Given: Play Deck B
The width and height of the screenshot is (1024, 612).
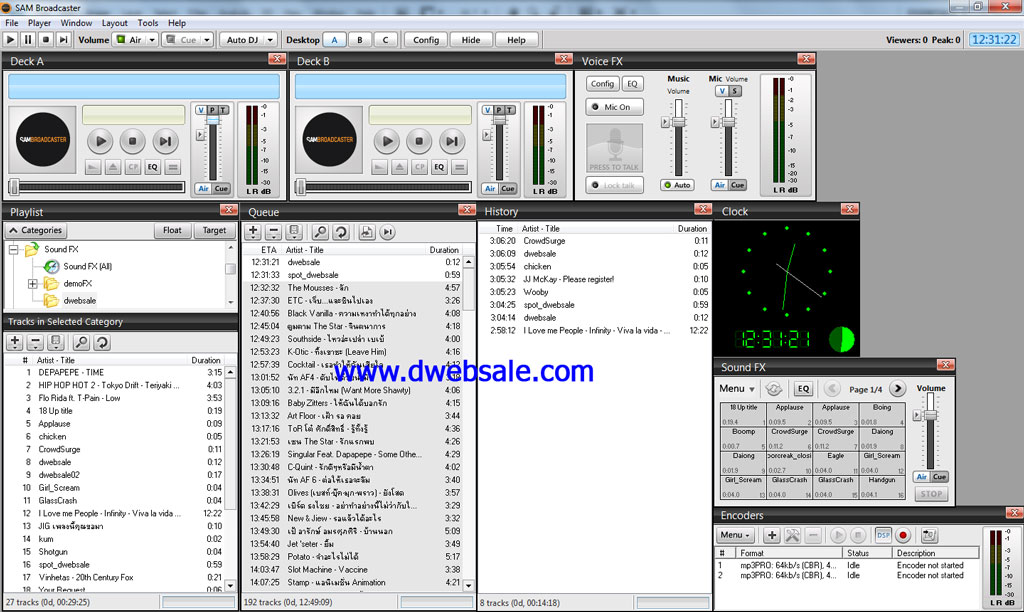Looking at the screenshot, I should pyautogui.click(x=387, y=140).
